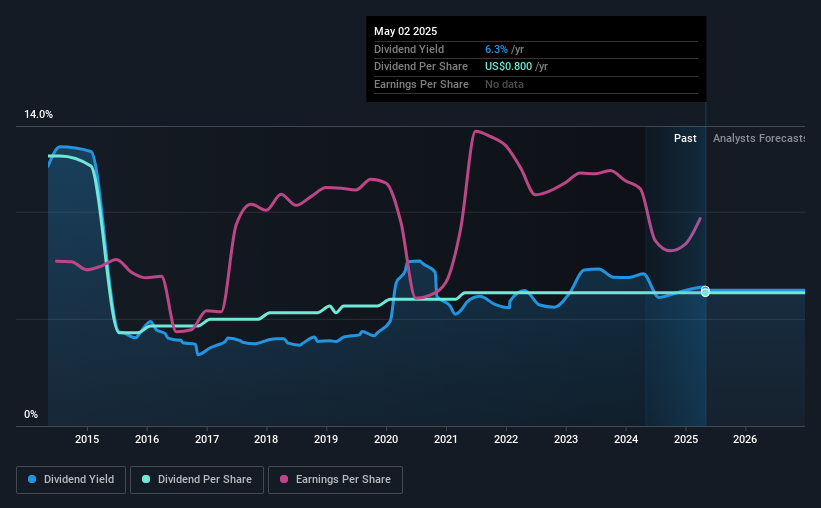Toggle the Dividend Yield legend button
This screenshot has height=508, width=821.
click(71, 479)
